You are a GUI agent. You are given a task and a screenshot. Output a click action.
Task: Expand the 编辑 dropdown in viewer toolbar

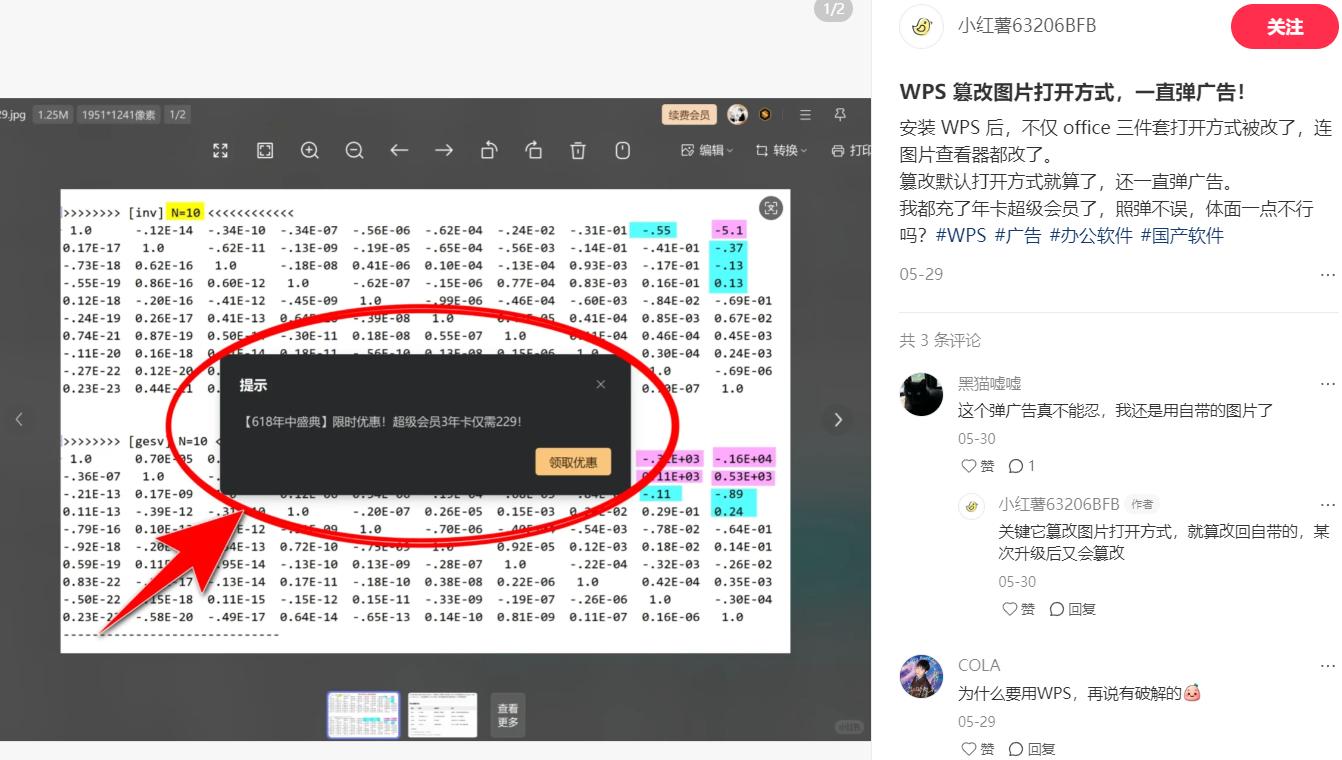[x=707, y=150]
